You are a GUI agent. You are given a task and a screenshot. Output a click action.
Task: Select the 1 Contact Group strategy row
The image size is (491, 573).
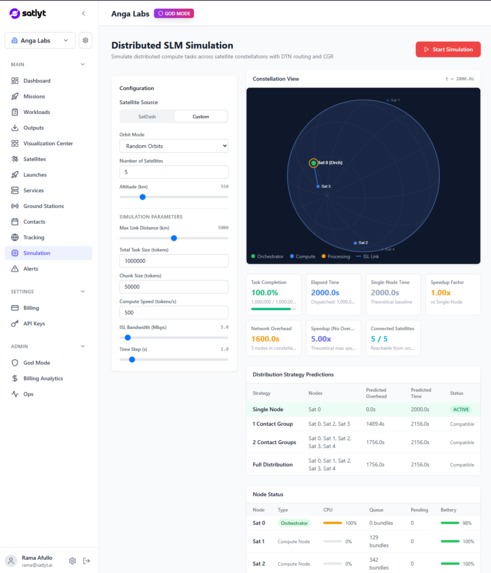tap(364, 424)
